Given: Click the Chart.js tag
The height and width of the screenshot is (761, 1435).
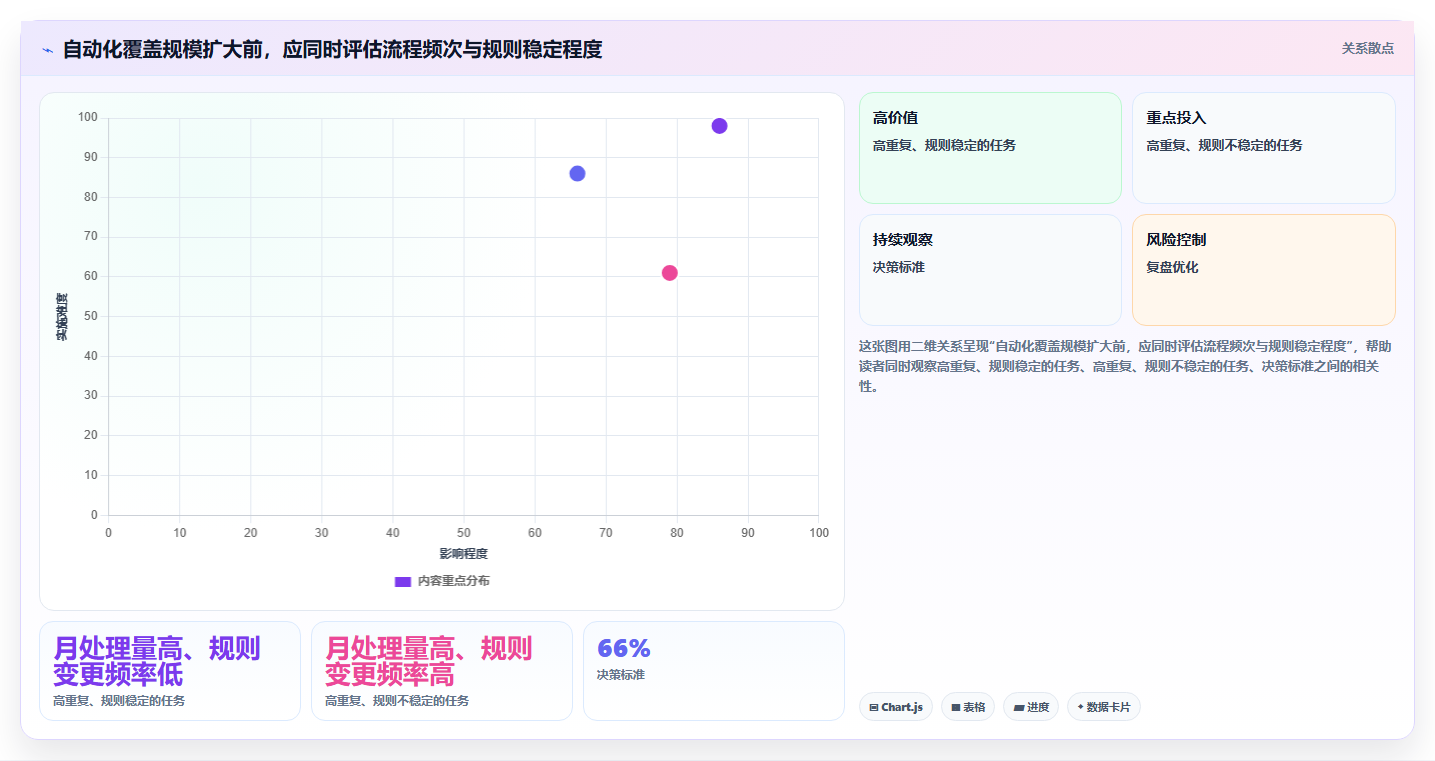Looking at the screenshot, I should tap(895, 707).
